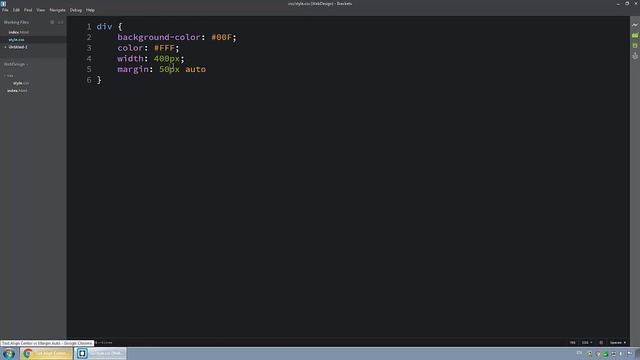The width and height of the screenshot is (640, 360).
Task: Collapse the css folder in project tree
Action: pos(9,76)
